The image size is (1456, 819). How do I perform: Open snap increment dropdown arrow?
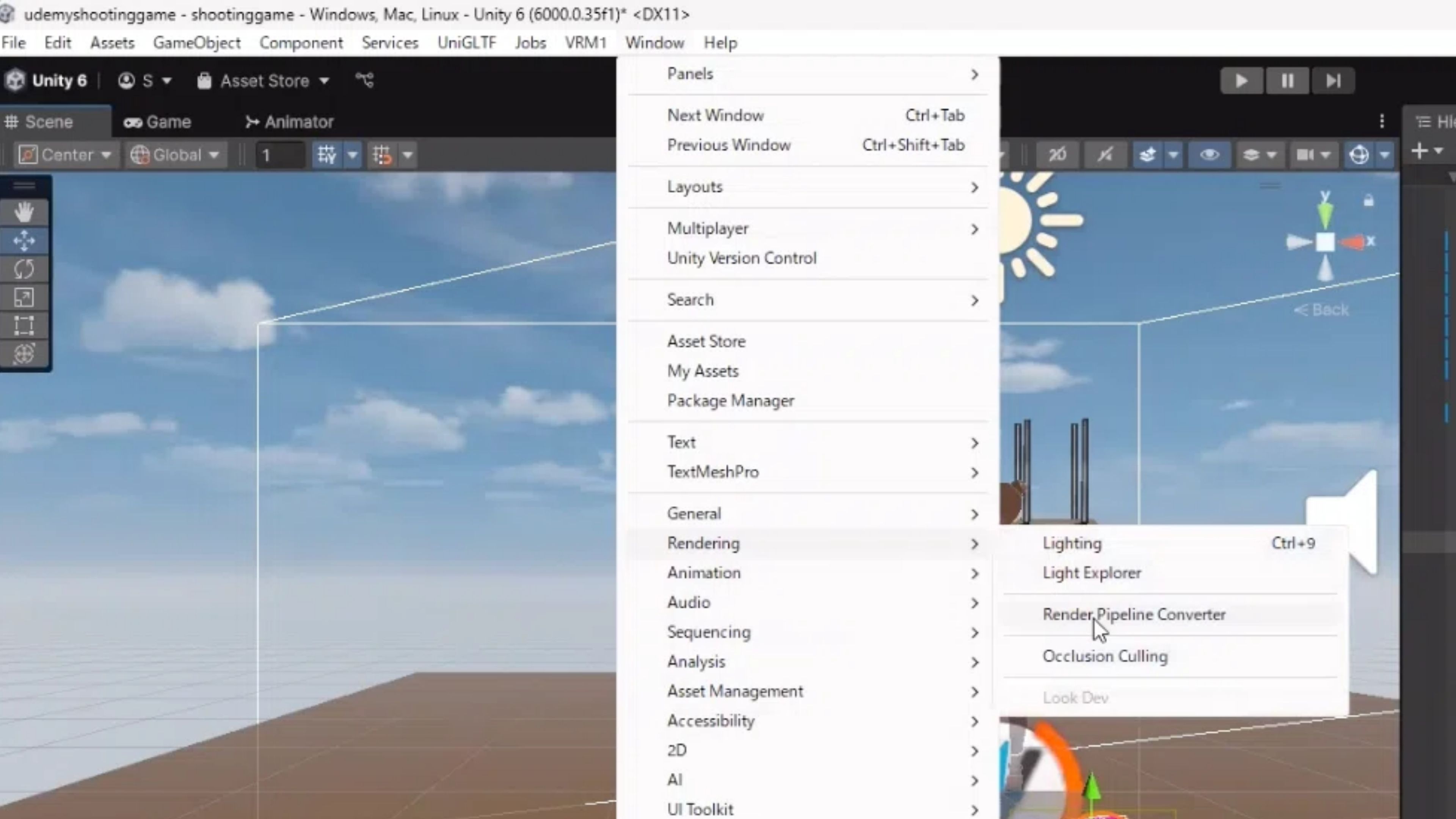(x=408, y=155)
